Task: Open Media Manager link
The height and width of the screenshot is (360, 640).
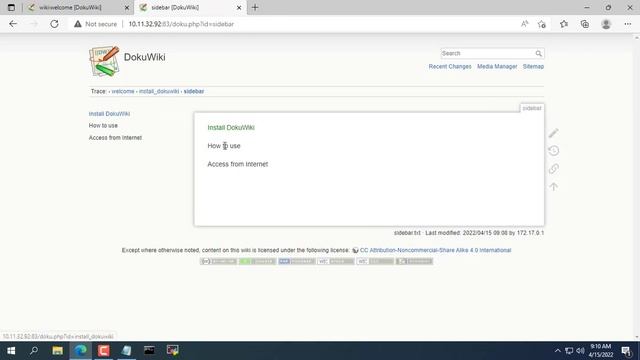Action: pos(497,66)
